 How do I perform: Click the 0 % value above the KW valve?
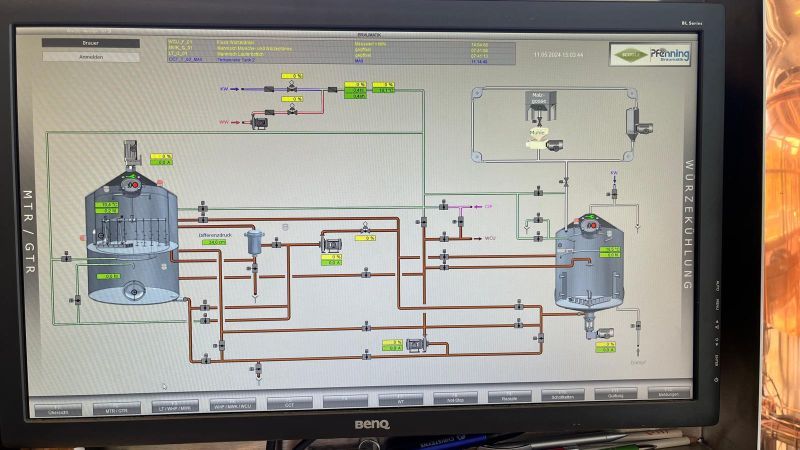pyautogui.click(x=292, y=76)
